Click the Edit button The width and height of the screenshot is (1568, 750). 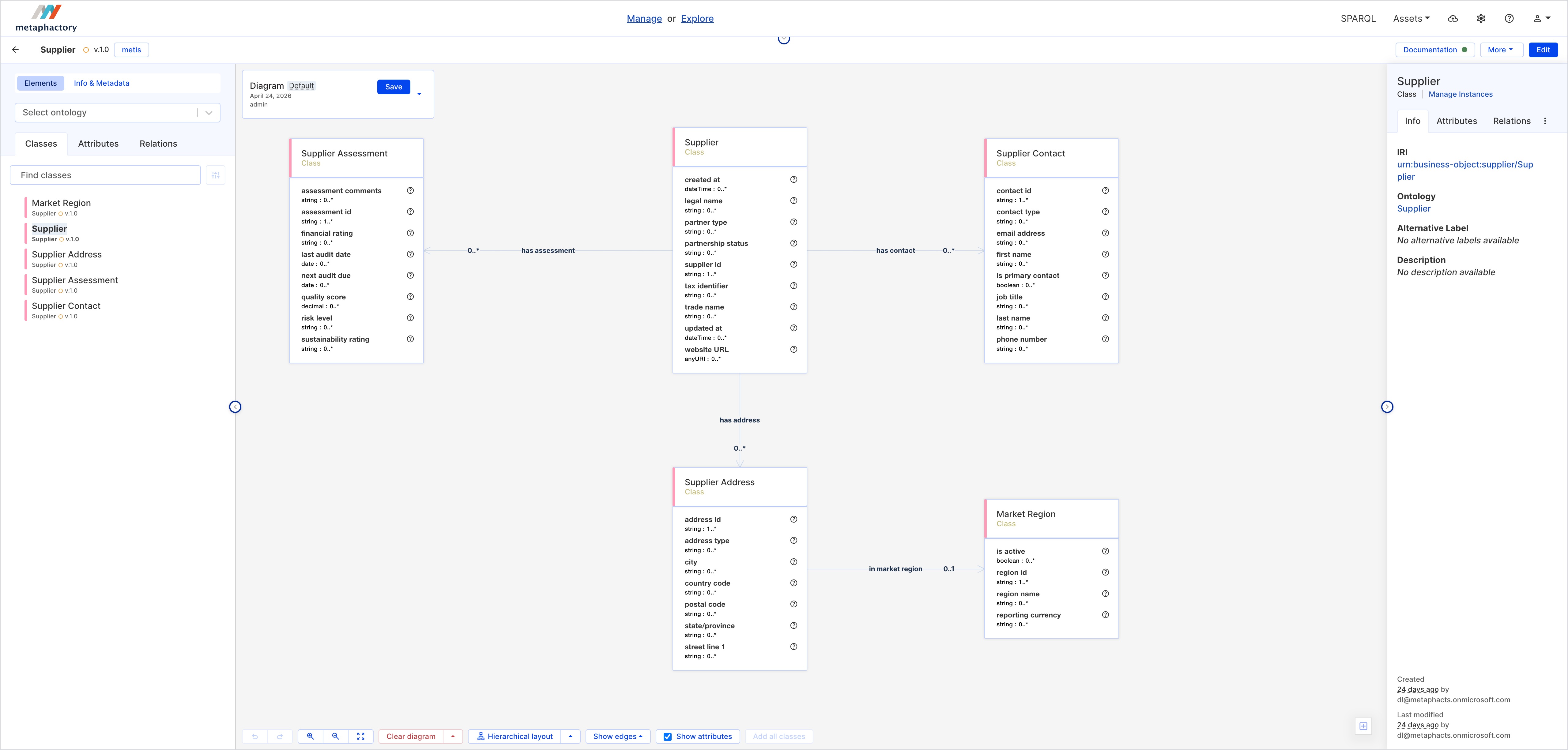tap(1543, 50)
